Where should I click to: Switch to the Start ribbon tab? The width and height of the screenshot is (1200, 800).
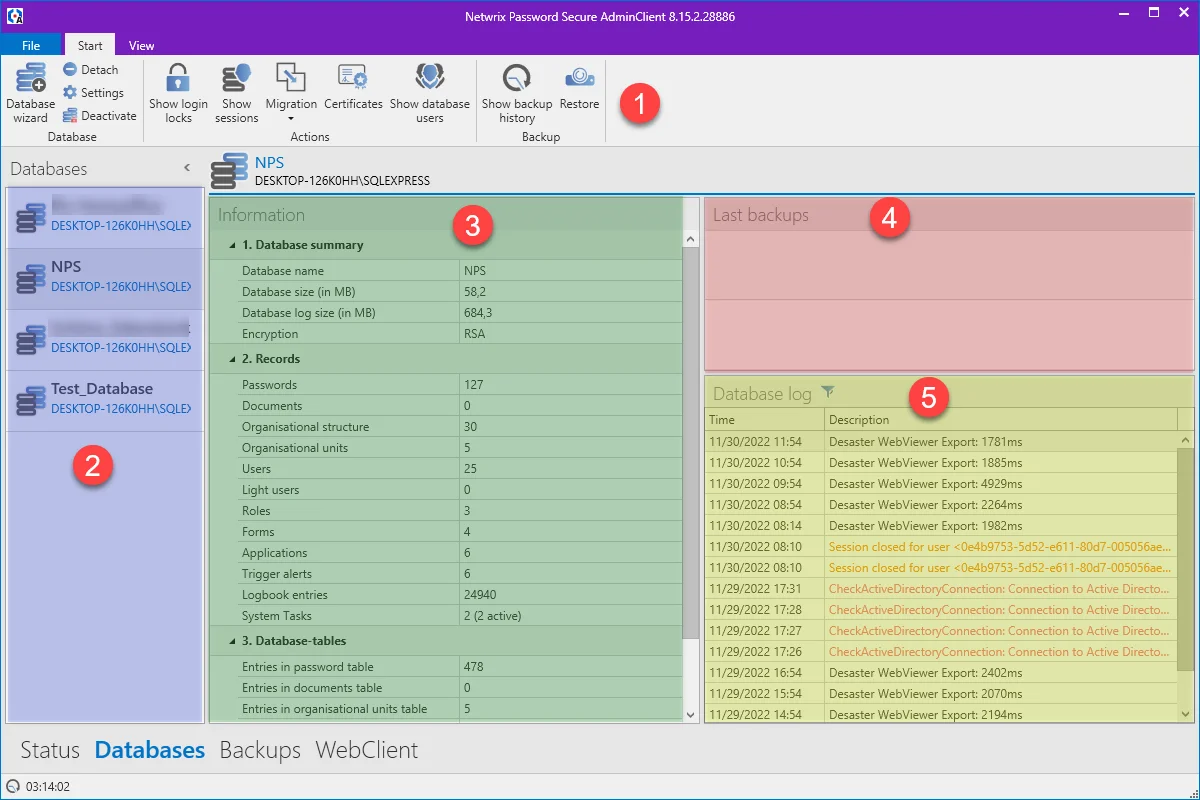click(90, 45)
